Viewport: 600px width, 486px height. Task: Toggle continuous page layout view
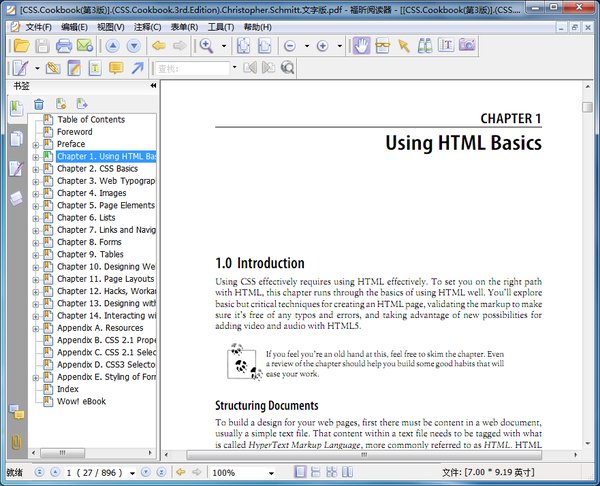tap(316, 472)
